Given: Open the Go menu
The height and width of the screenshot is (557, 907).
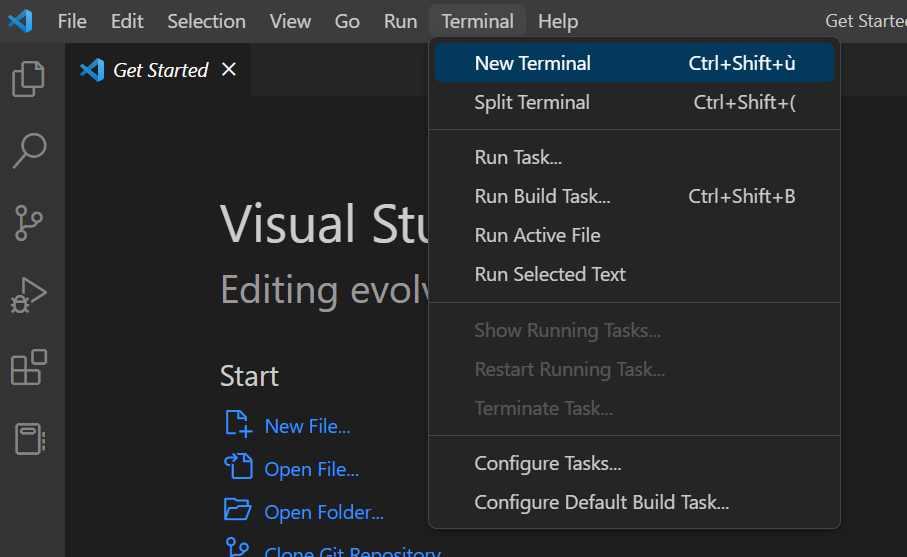Looking at the screenshot, I should 347,21.
